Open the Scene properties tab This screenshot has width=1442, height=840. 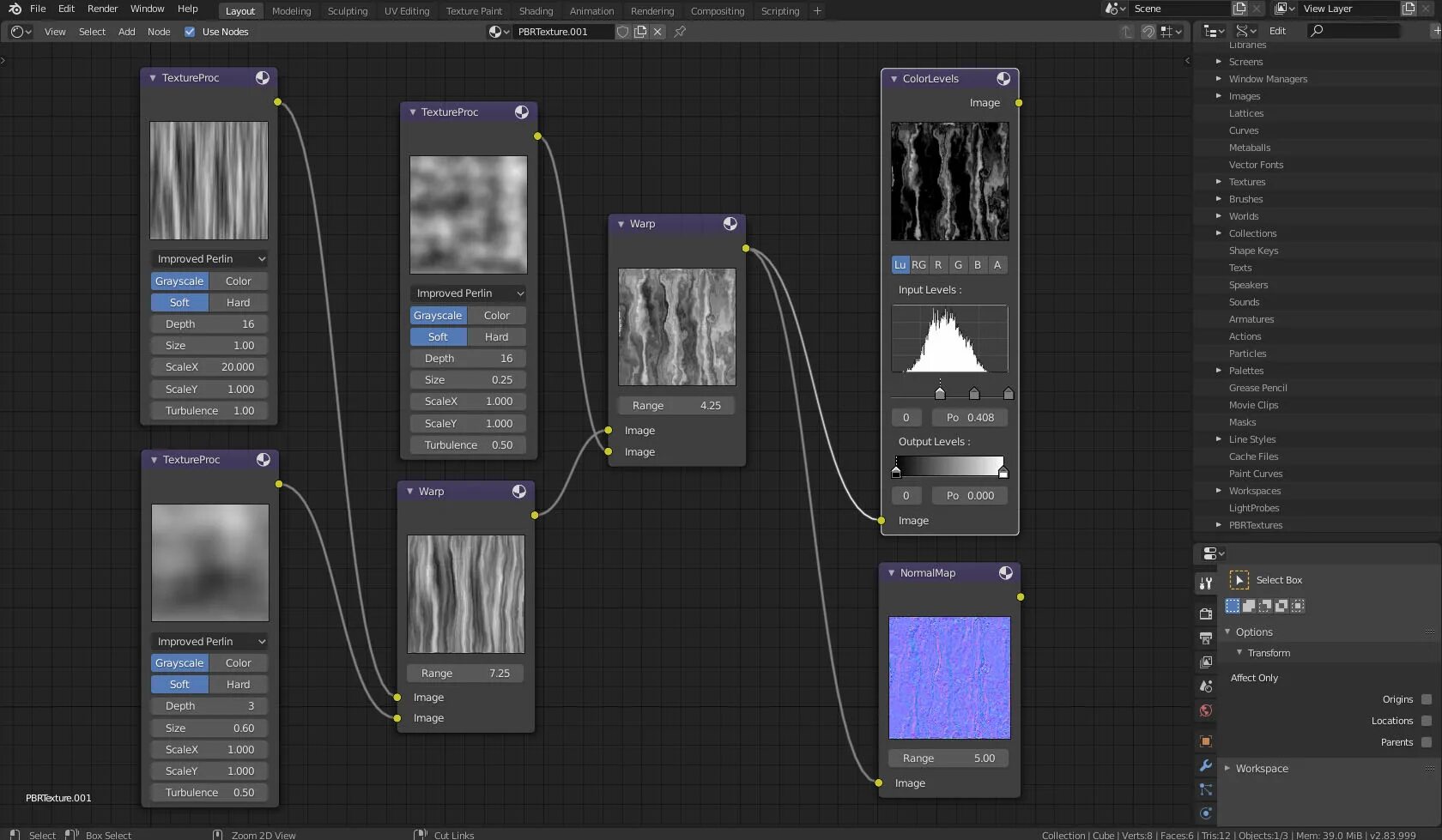[1206, 686]
